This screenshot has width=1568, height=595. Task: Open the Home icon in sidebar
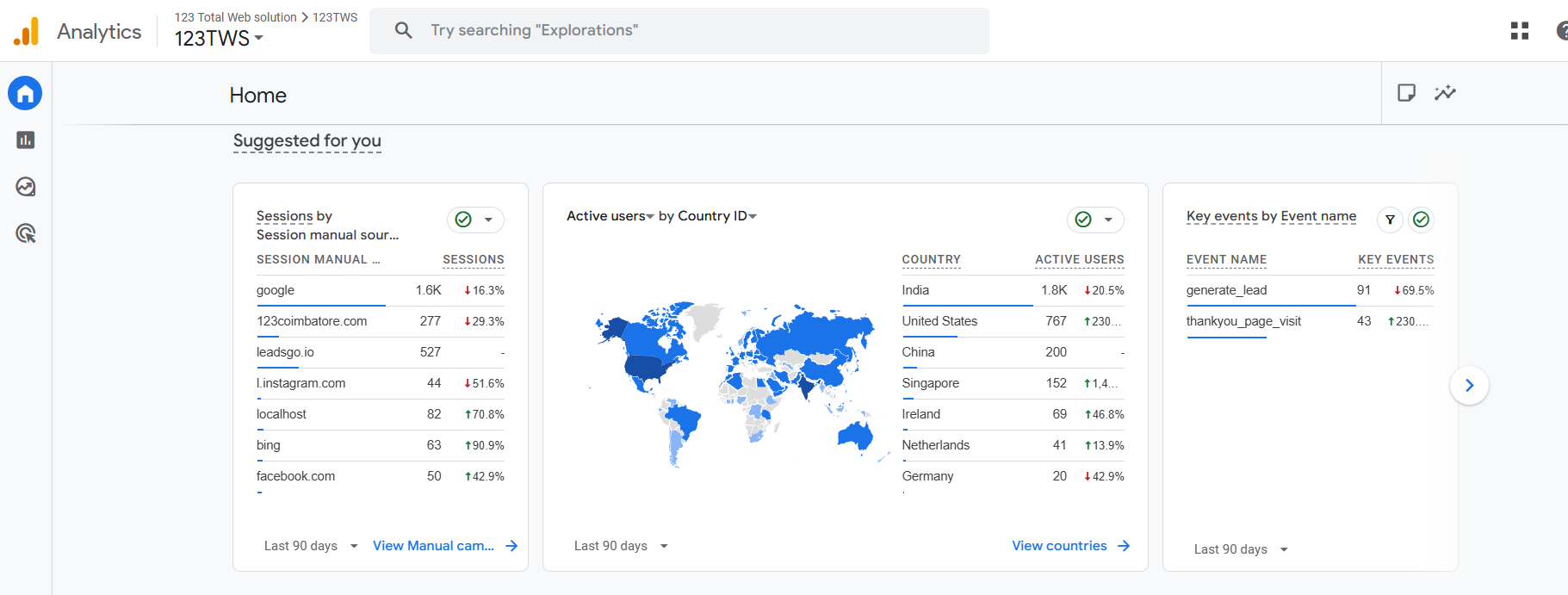(x=25, y=93)
